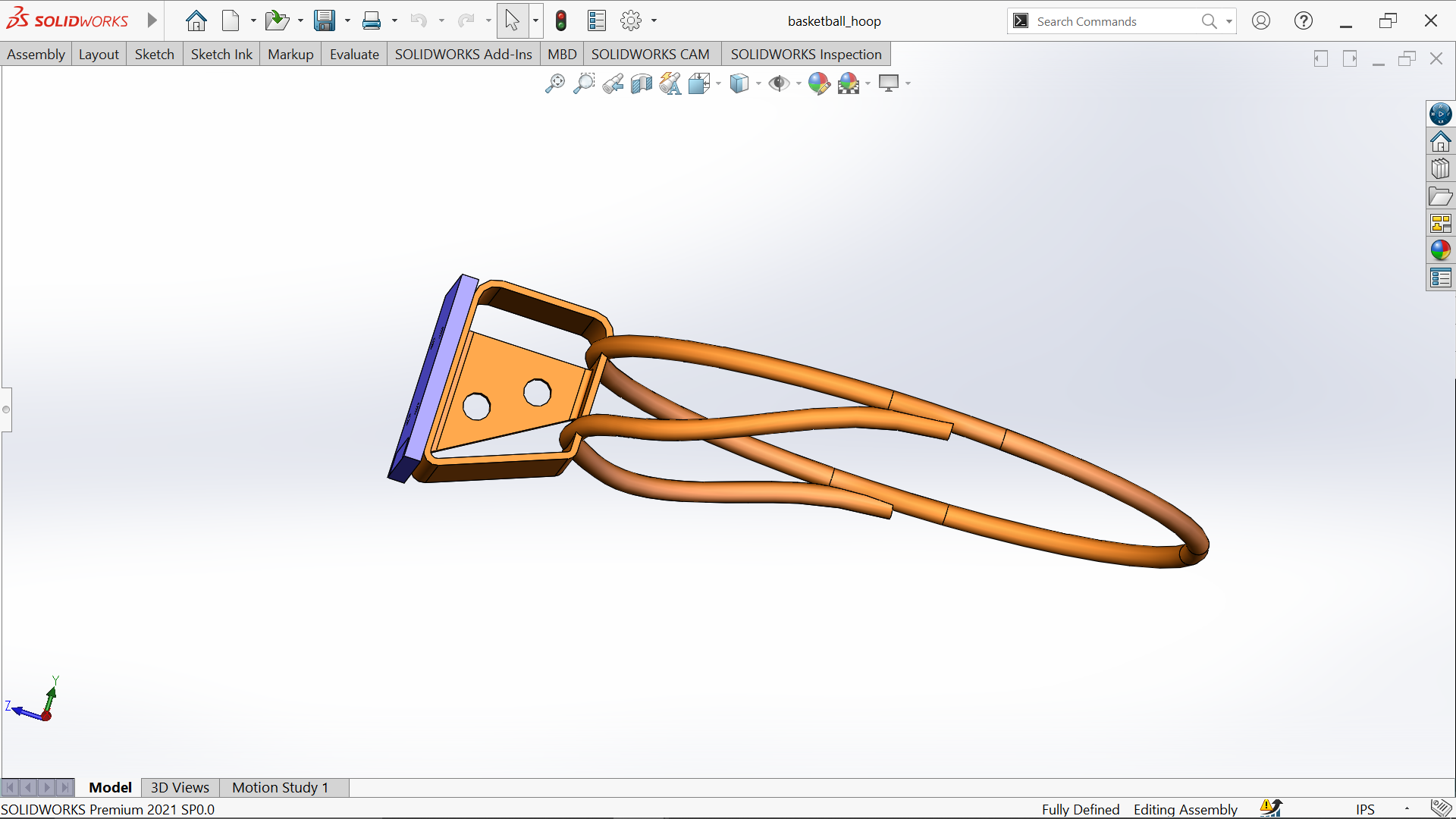Open the Design Library icon in task pane
Viewport: 1456px width, 819px height.
pyautogui.click(x=1440, y=169)
